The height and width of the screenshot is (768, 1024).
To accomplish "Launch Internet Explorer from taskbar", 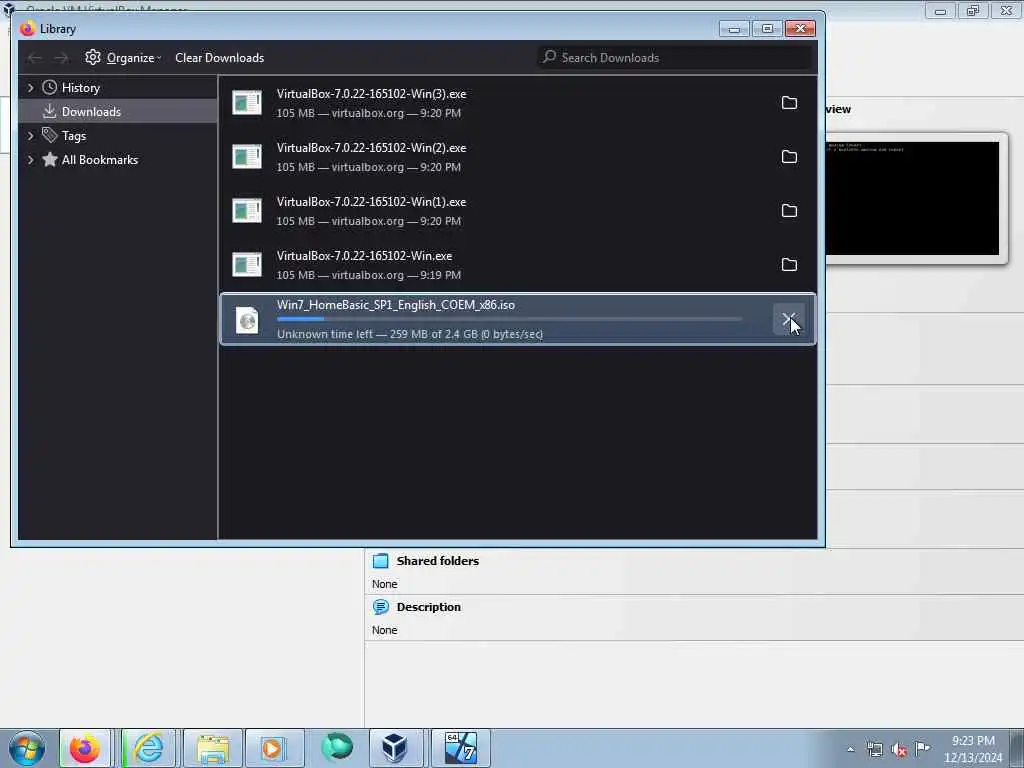I will (x=149, y=748).
